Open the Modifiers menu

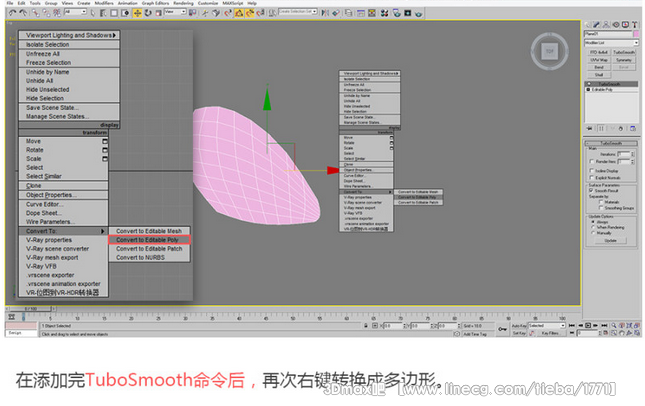pyautogui.click(x=104, y=3)
